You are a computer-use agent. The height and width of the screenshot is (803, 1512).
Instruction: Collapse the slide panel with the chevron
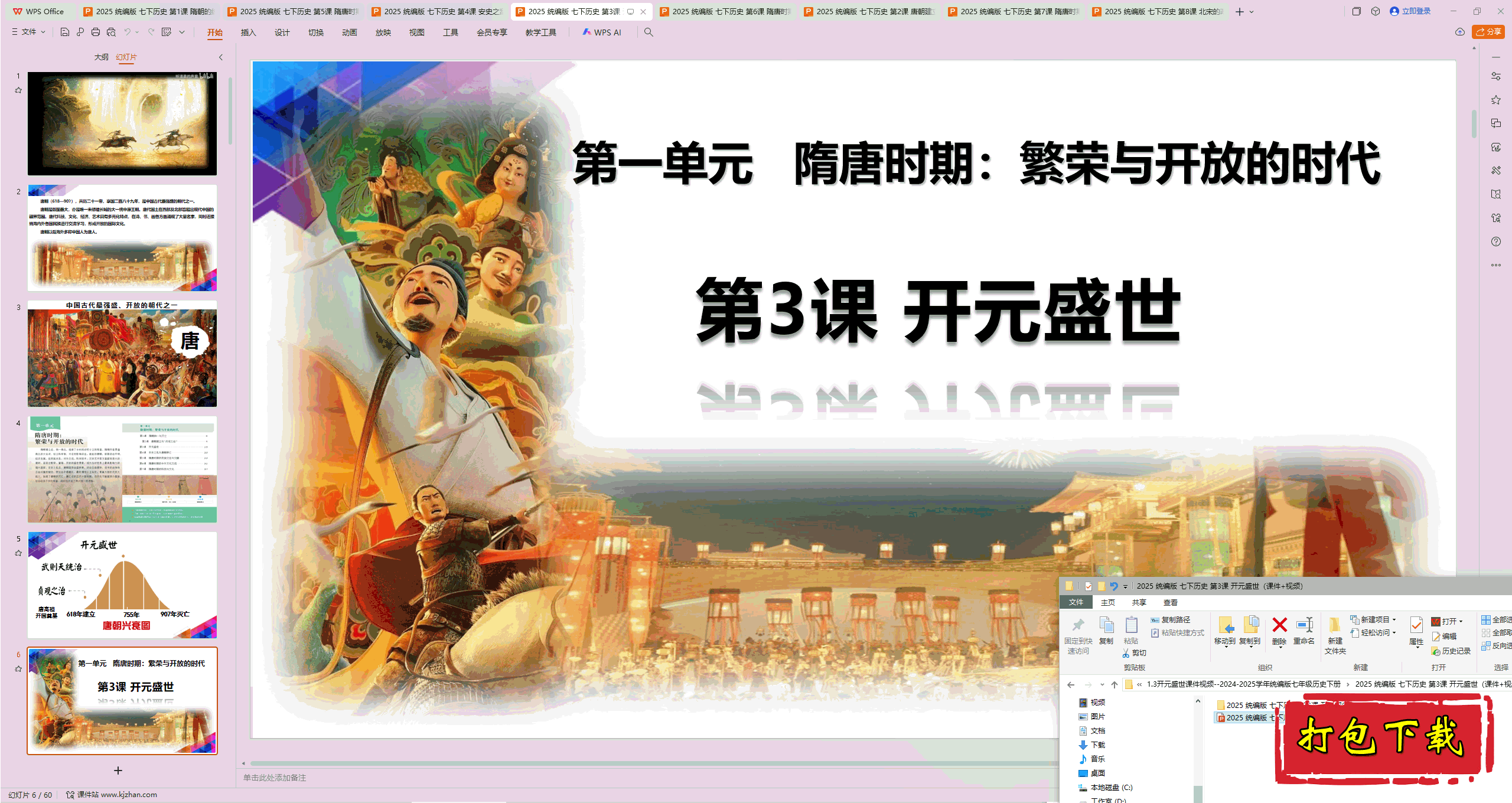point(221,57)
